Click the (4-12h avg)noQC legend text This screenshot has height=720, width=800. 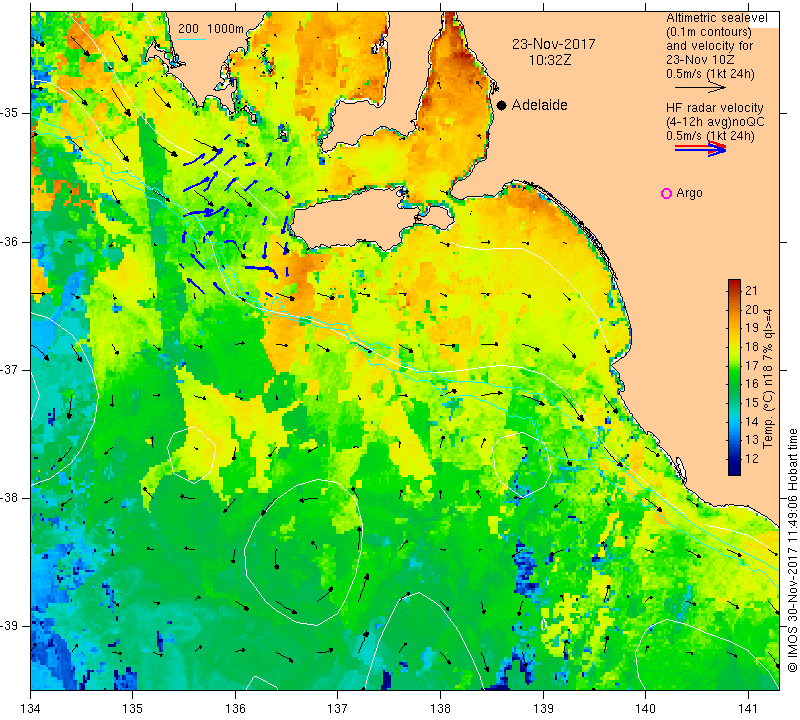tap(715, 122)
